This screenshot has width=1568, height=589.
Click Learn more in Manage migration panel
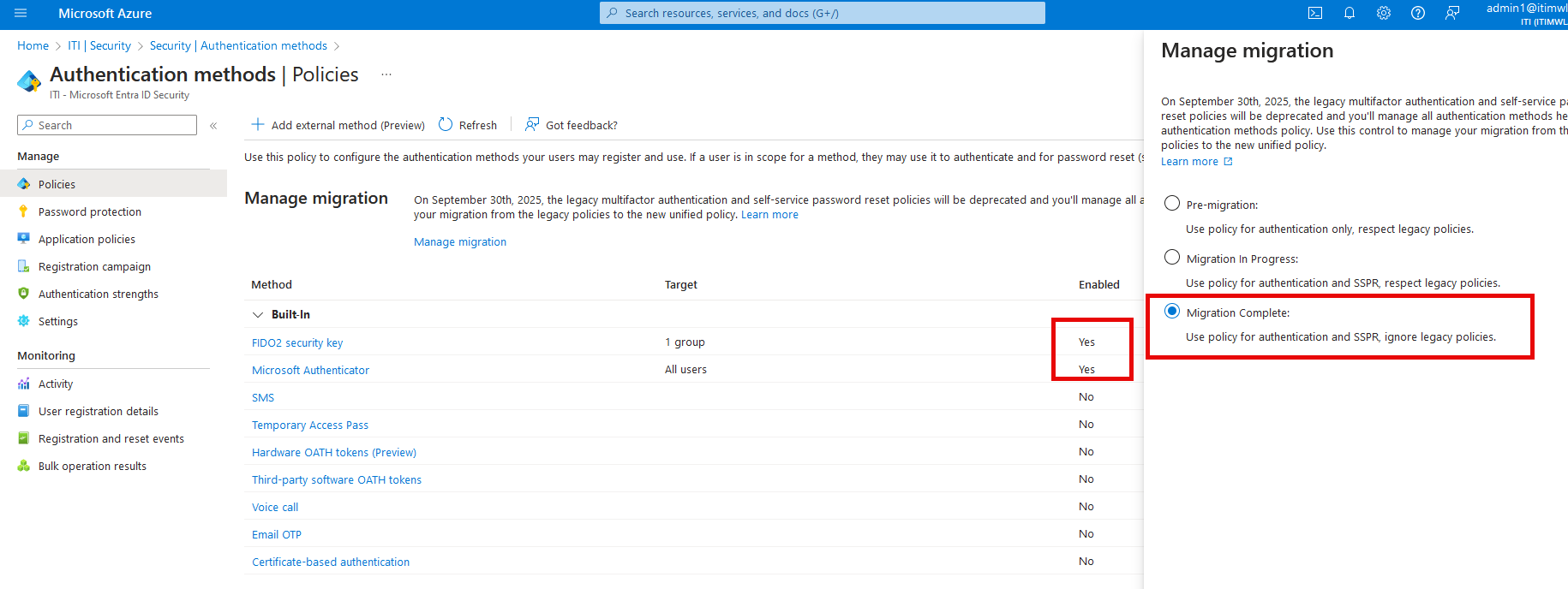point(1189,162)
